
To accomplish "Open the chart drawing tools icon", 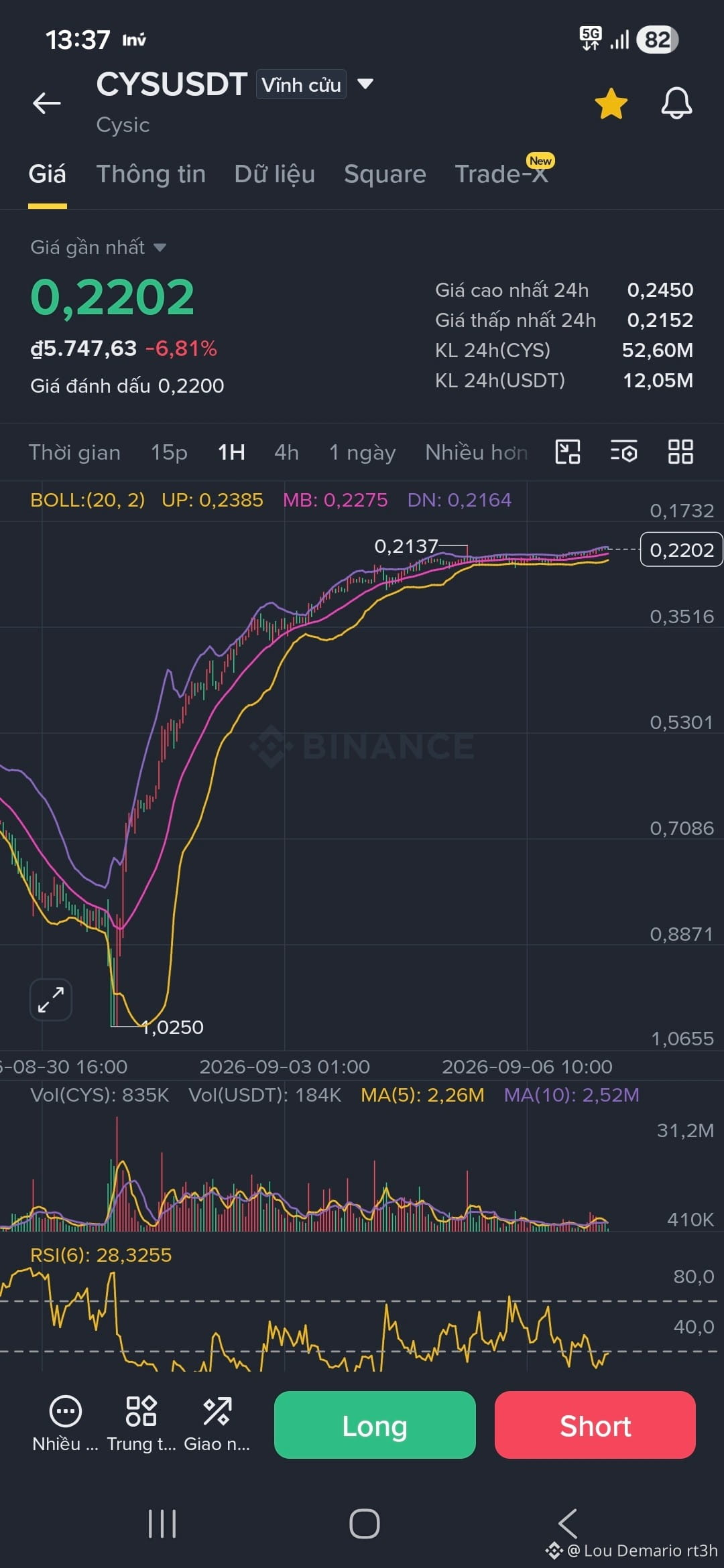I will 568,452.
